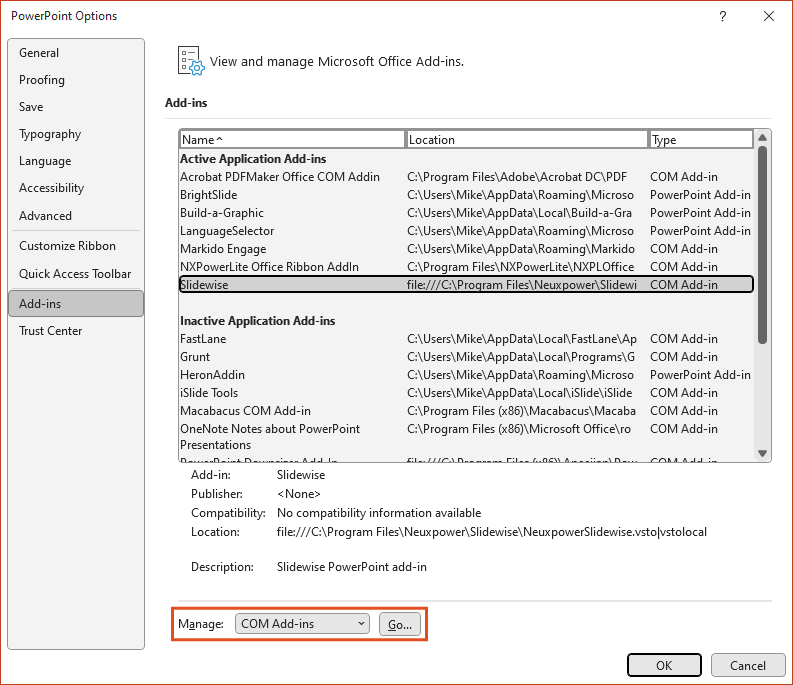
Task: Click Acrobat DC location path cell
Action: click(517, 177)
